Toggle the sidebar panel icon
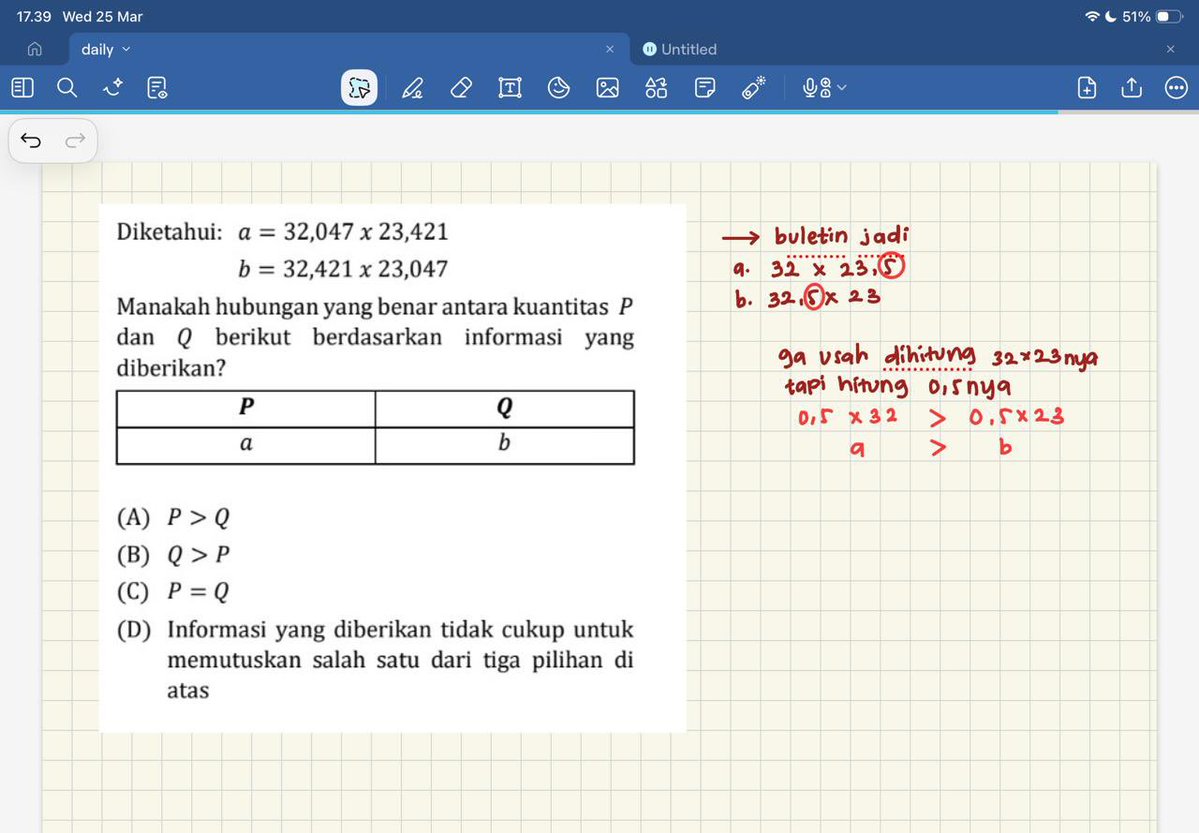This screenshot has width=1199, height=833. pyautogui.click(x=22, y=88)
